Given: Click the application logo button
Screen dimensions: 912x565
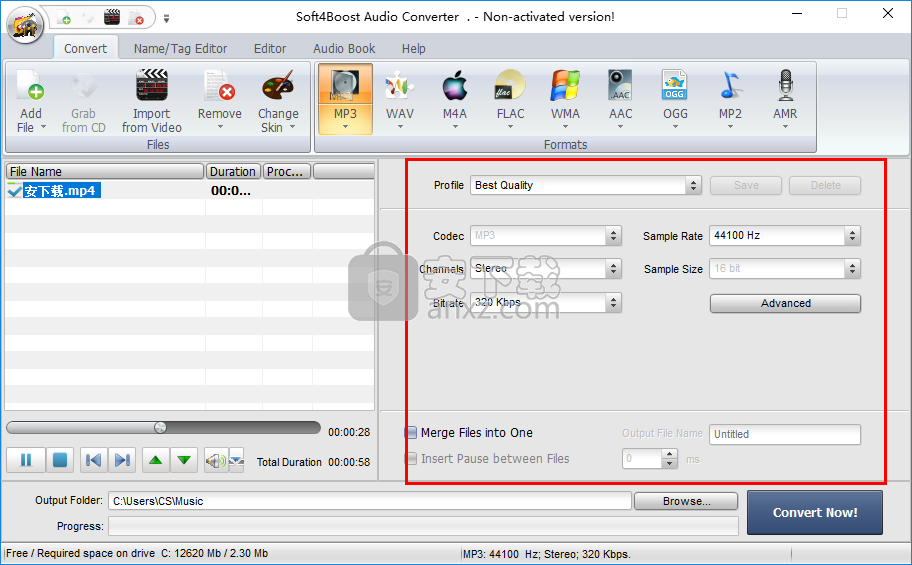Looking at the screenshot, I should 25,26.
